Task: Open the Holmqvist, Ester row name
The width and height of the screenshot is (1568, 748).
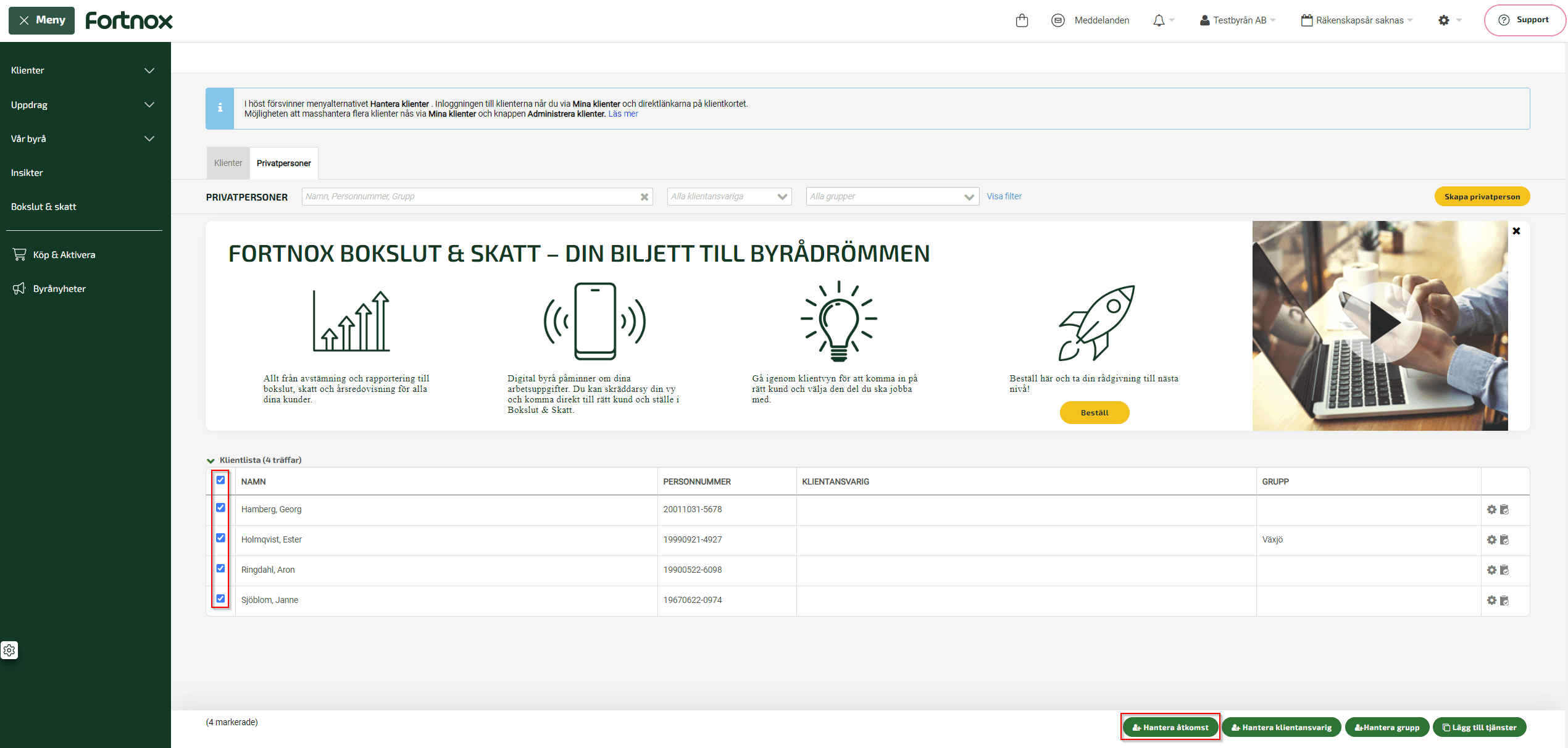Action: (x=271, y=540)
